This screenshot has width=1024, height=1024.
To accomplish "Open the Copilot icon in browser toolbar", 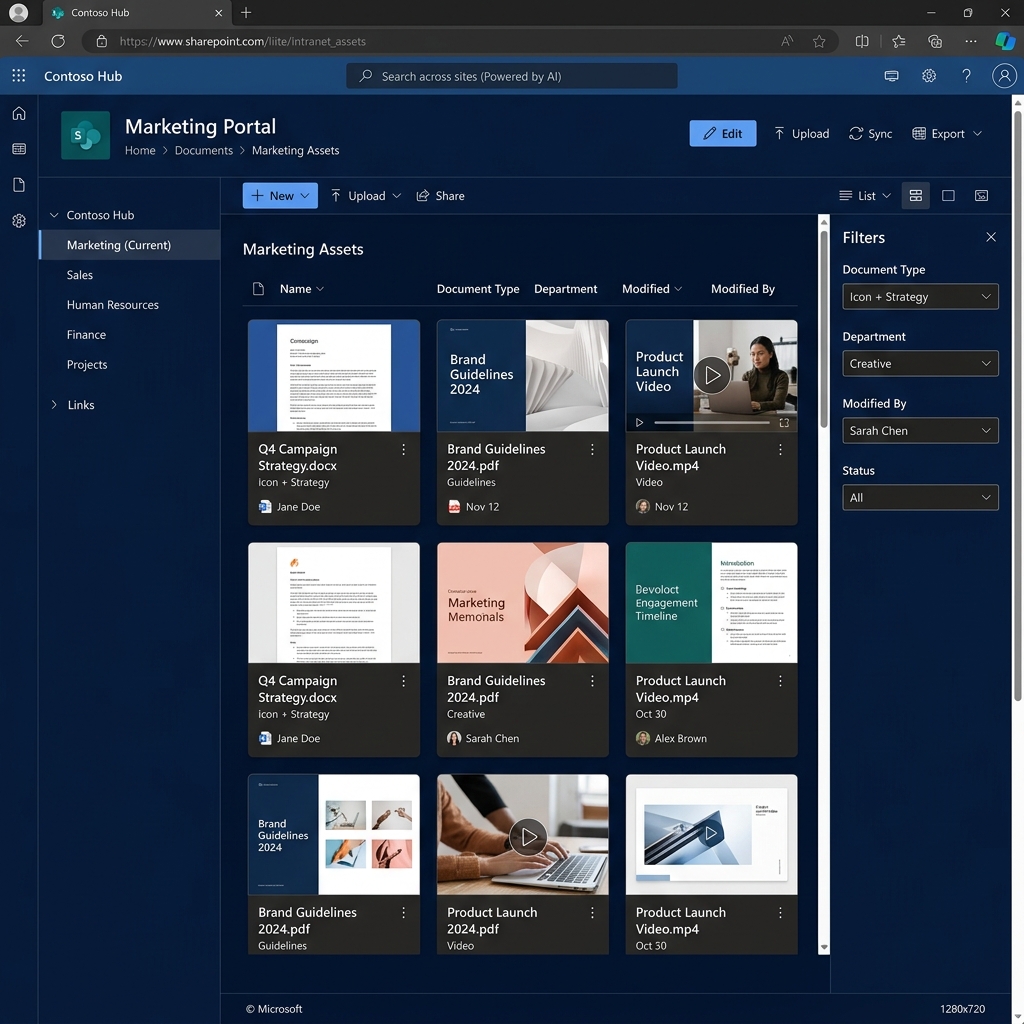I will pyautogui.click(x=1004, y=41).
